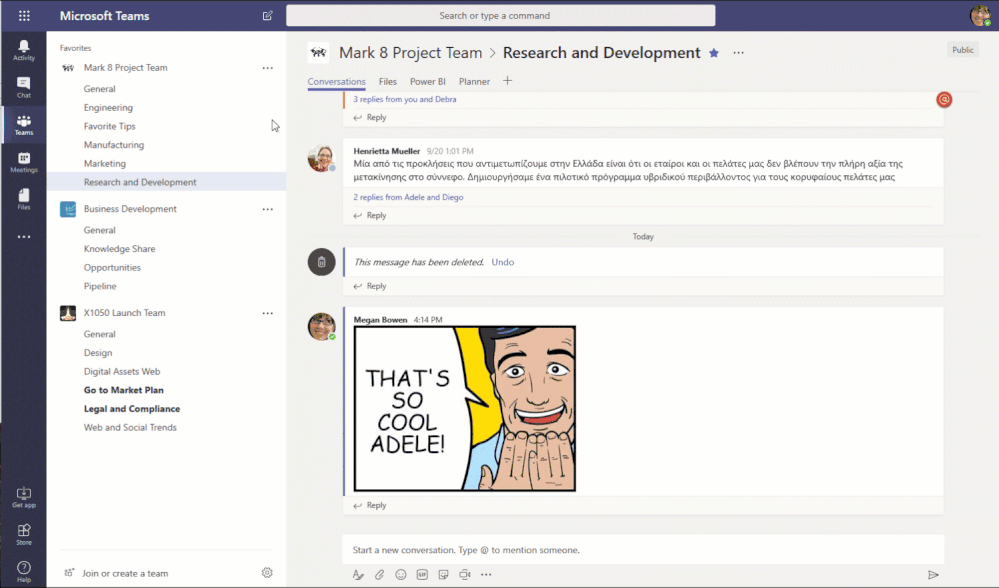Open the That's So Cool Adele image
Screen dimensions: 999x588
(465, 408)
